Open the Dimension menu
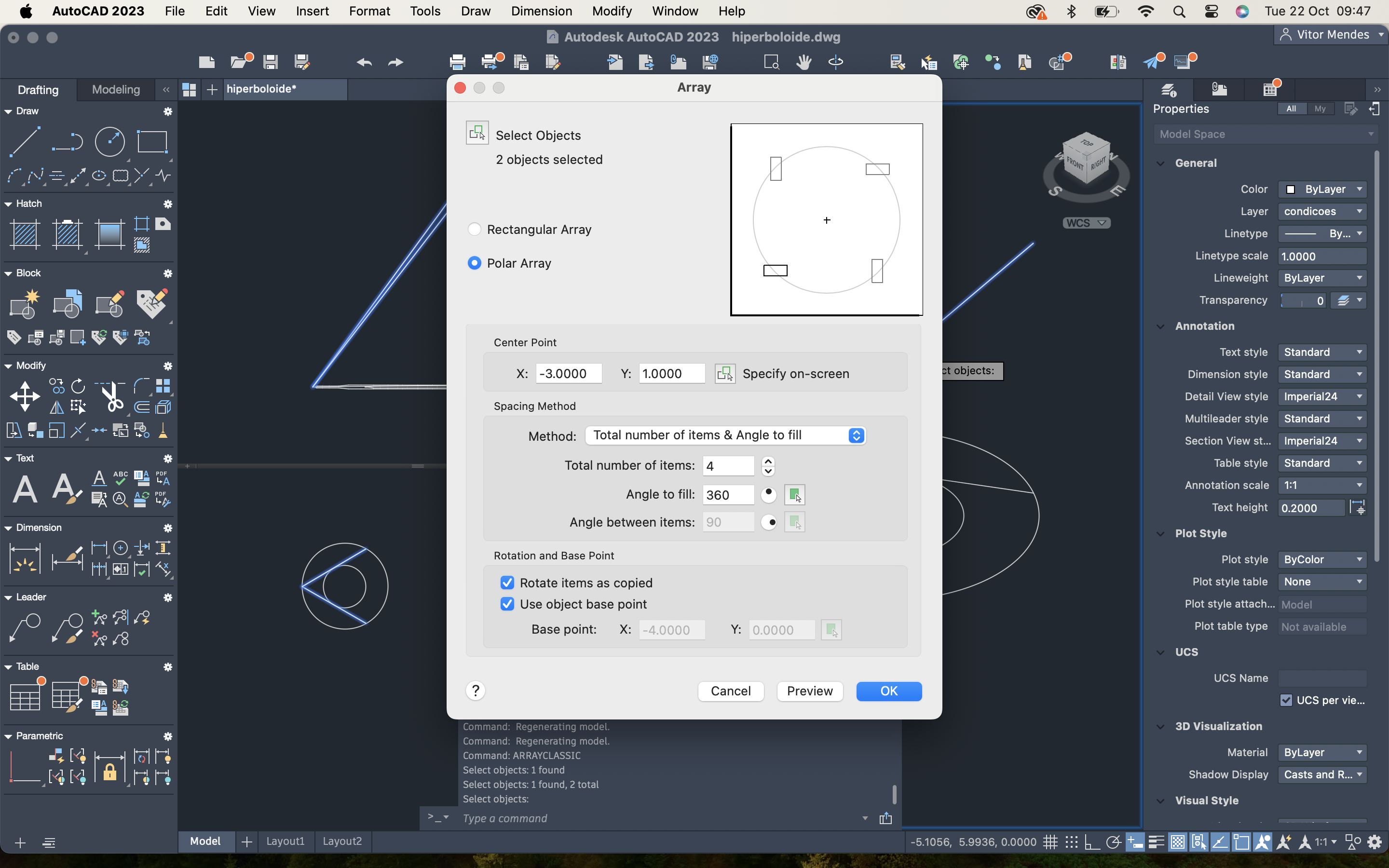The image size is (1389, 868). click(x=541, y=11)
